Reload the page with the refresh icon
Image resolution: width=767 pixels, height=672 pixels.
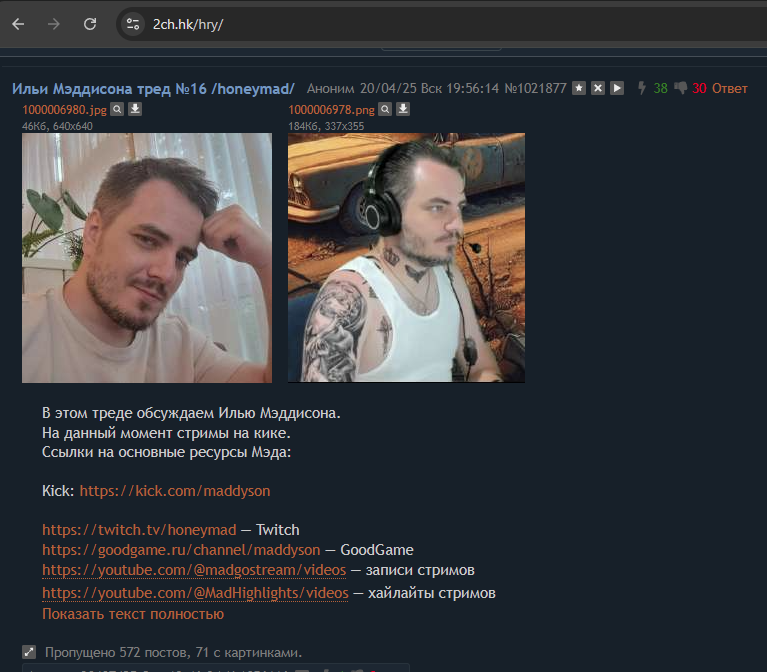click(x=90, y=24)
